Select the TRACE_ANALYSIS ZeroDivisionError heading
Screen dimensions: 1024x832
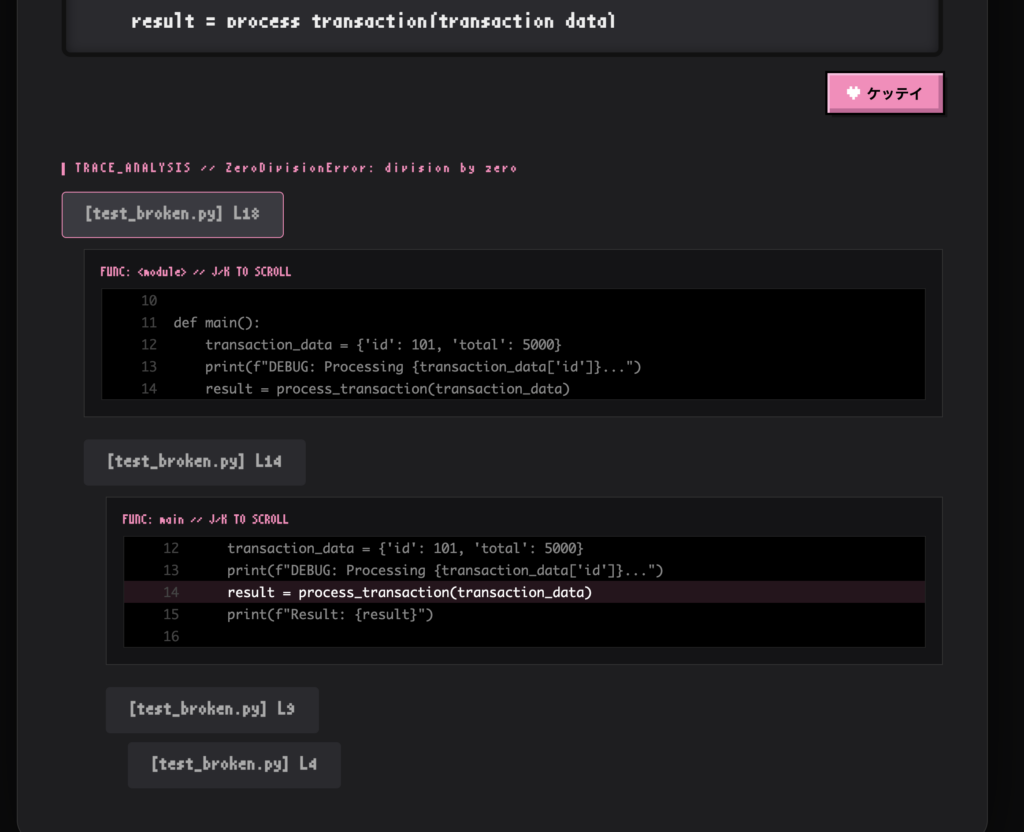point(295,168)
